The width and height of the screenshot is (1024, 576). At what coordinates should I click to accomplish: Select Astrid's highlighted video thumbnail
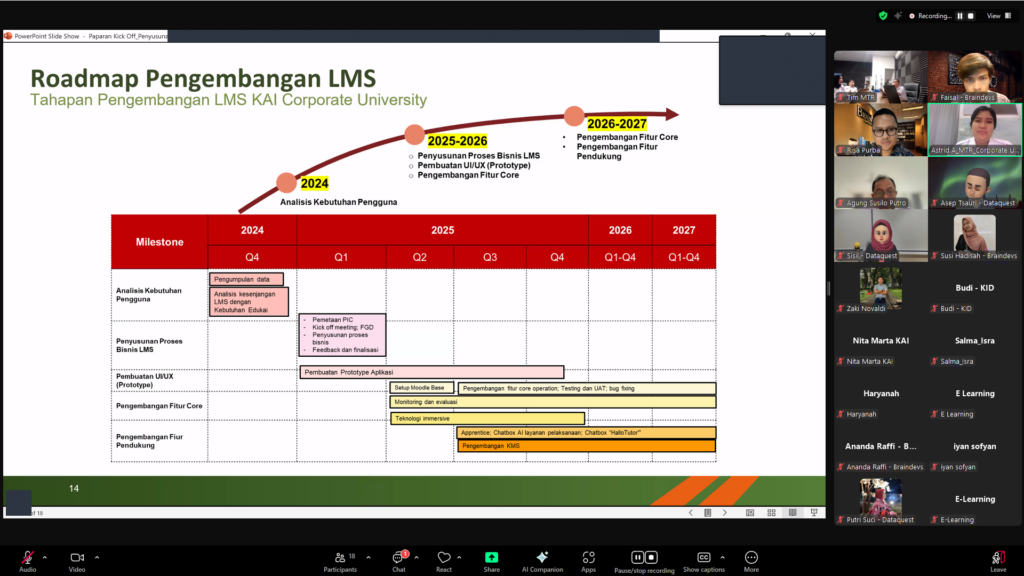(974, 129)
